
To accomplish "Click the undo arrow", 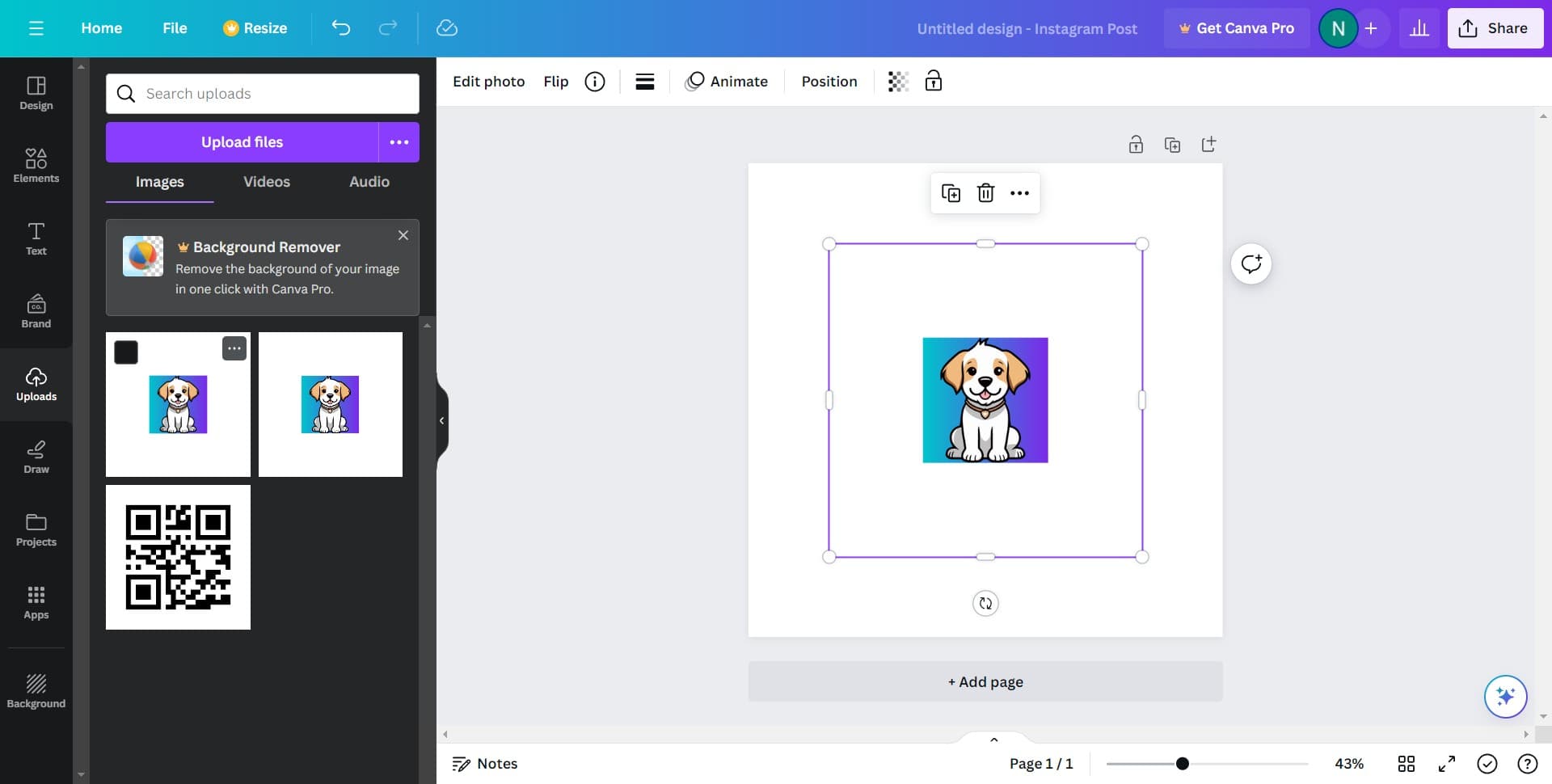I will pyautogui.click(x=340, y=28).
